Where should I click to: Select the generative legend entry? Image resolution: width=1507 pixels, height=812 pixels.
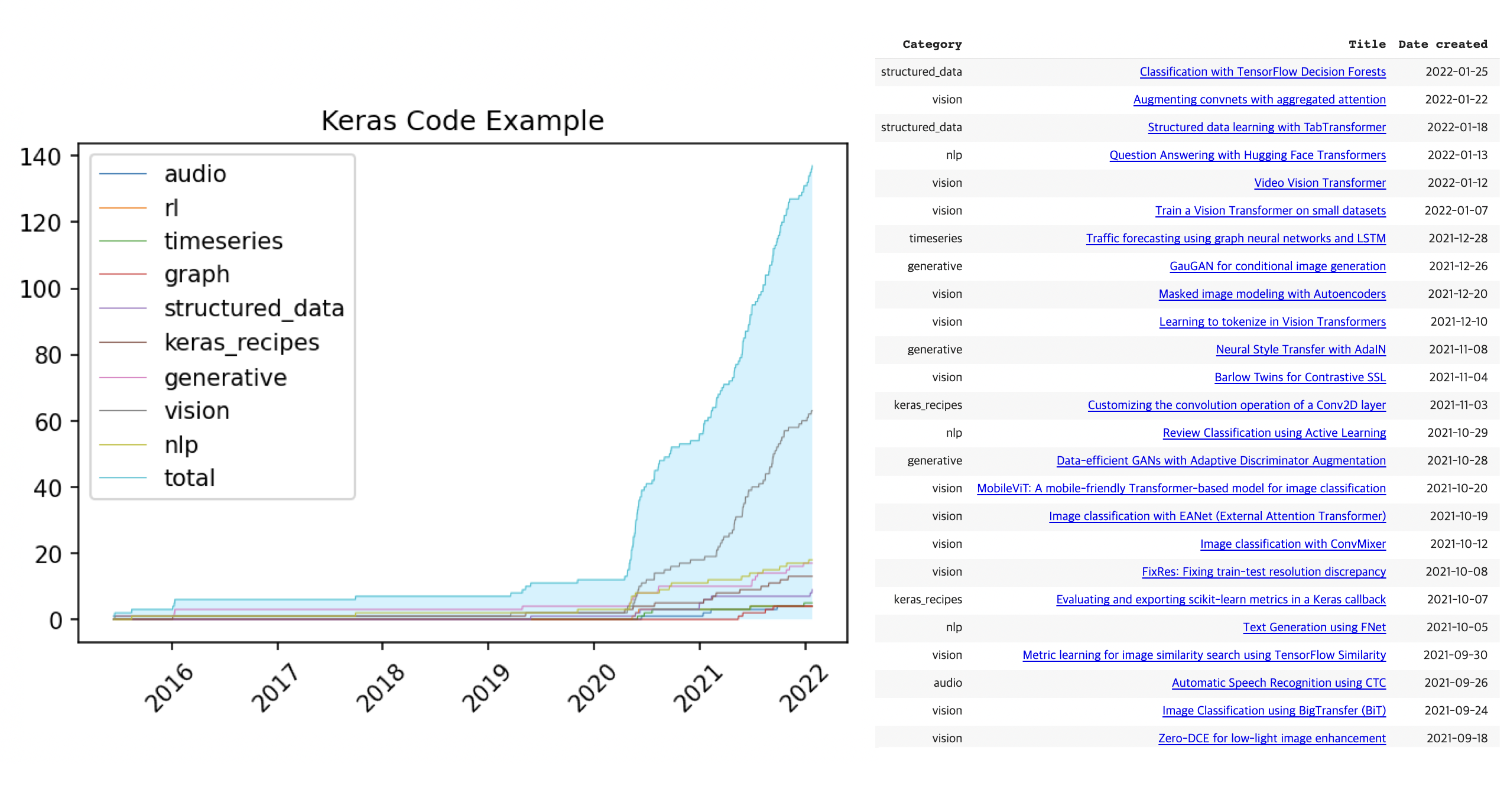pyautogui.click(x=225, y=376)
